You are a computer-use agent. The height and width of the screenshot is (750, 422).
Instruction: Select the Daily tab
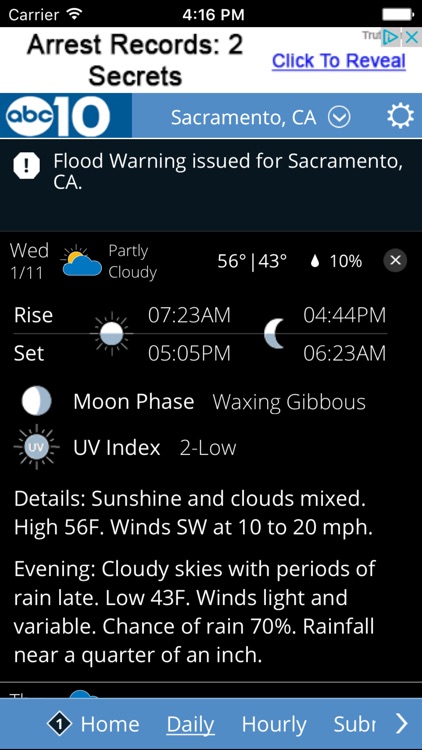coord(190,726)
